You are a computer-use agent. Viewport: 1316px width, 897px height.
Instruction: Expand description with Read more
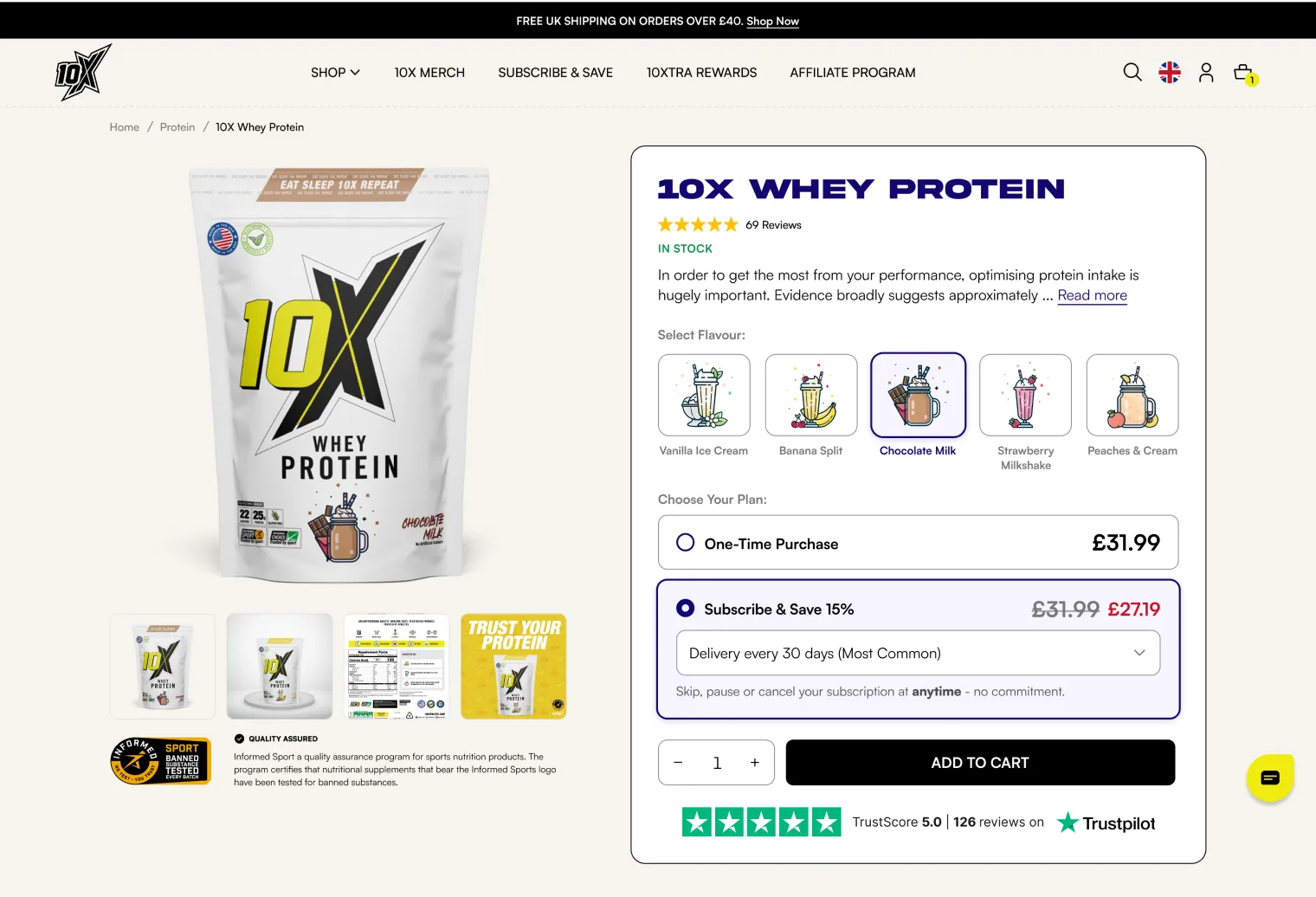coord(1092,295)
